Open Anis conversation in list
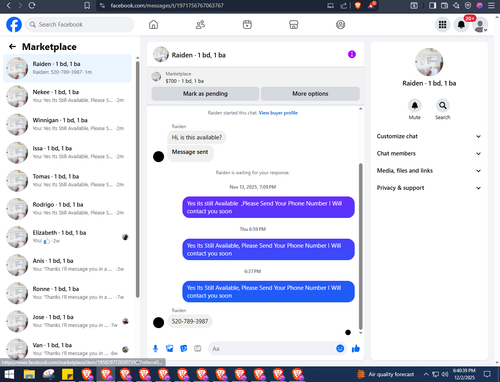The image size is (500, 382). [68, 265]
